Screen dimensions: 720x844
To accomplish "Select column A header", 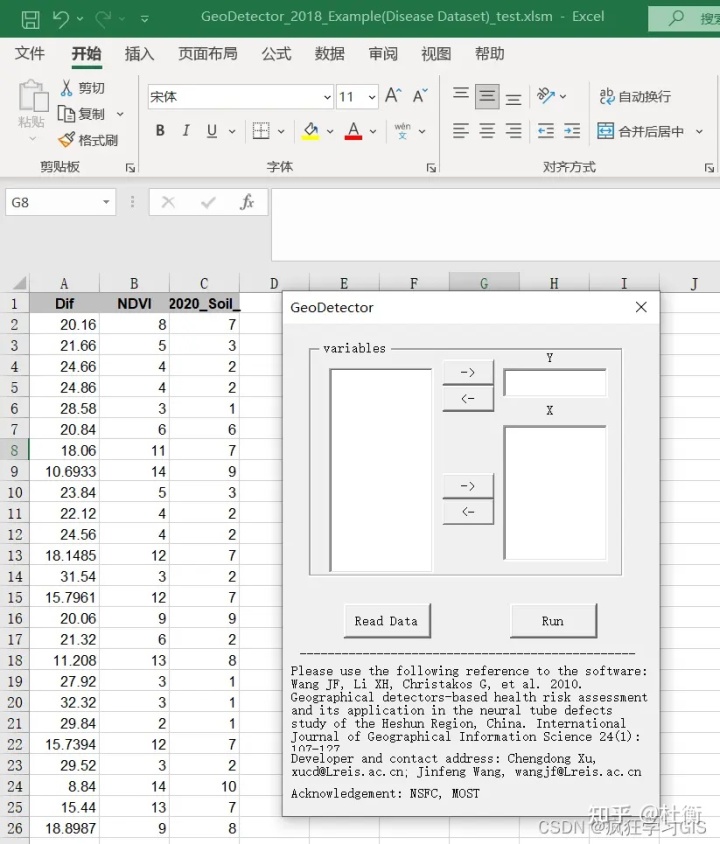I will [64, 283].
